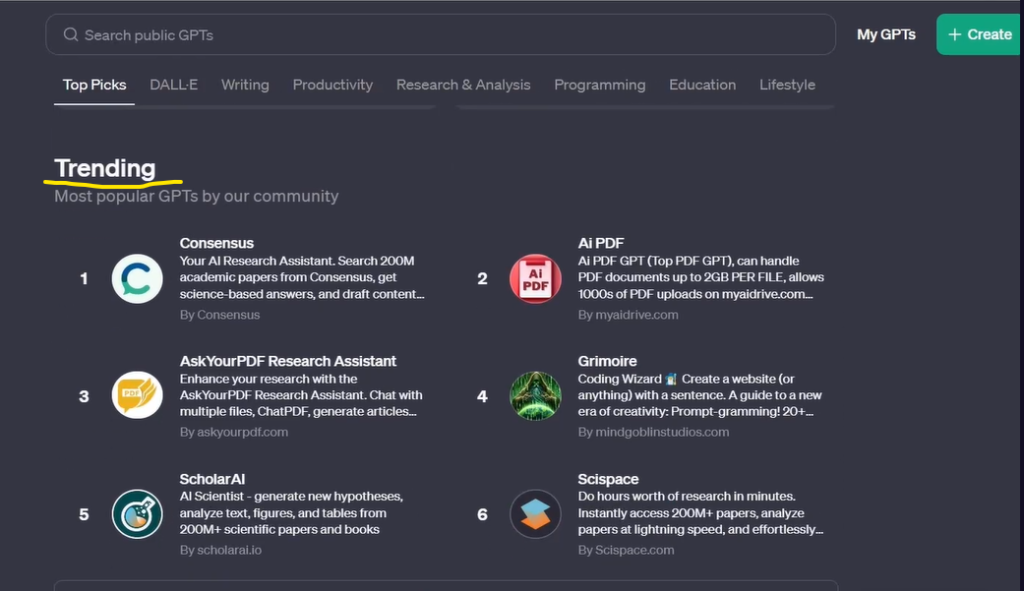Click the Grimoire 'Coding Wizard' description
Viewport: 1024px width, 591px height.
point(700,395)
